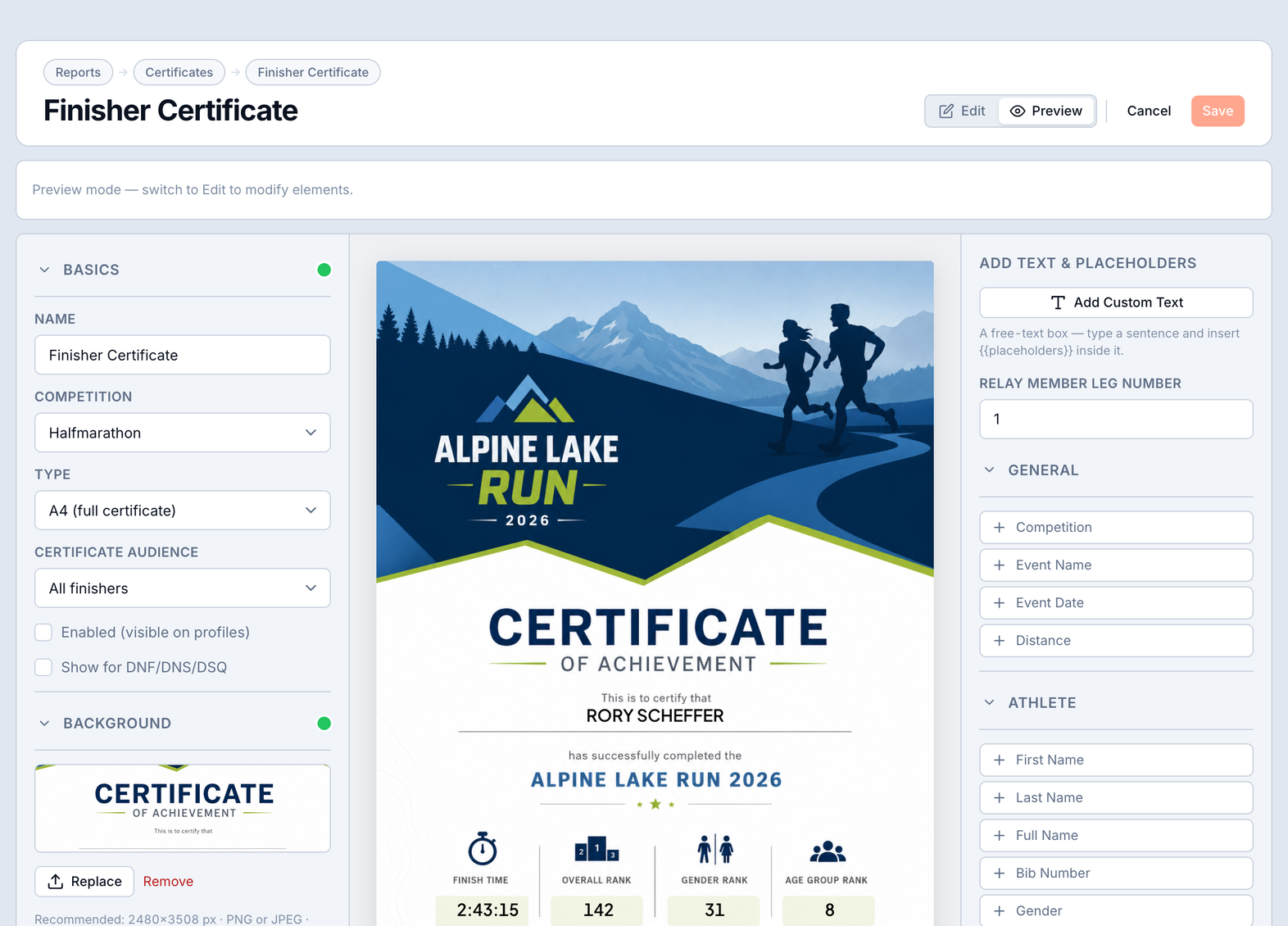Collapse the BACKGROUND section
1288x926 pixels.
click(45, 723)
